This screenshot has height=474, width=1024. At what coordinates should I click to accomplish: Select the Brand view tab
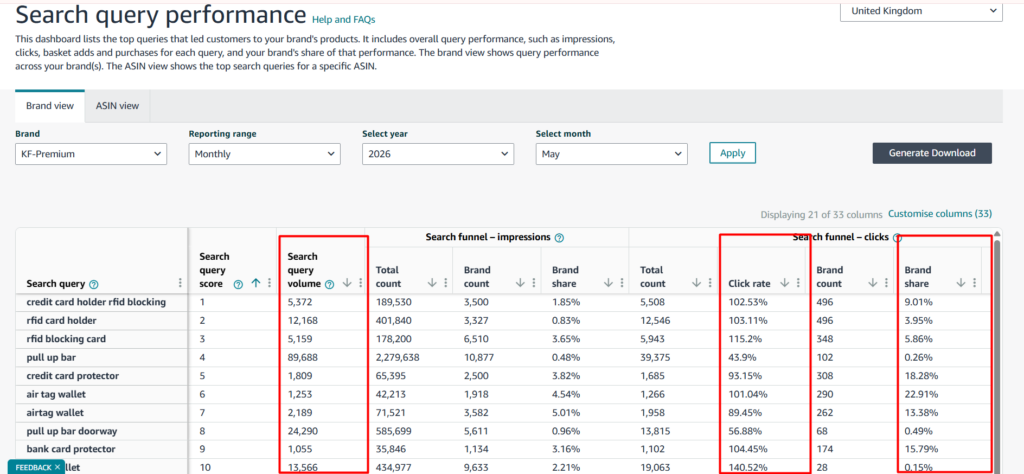coord(50,106)
